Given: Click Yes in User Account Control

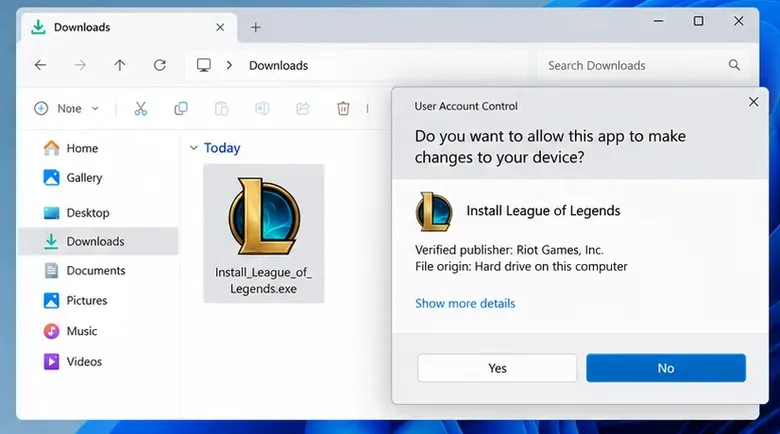Looking at the screenshot, I should click(497, 368).
